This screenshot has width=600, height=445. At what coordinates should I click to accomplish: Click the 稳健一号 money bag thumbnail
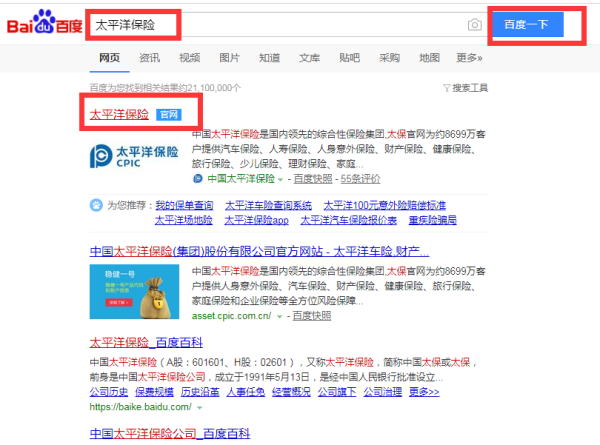pyautogui.click(x=134, y=292)
